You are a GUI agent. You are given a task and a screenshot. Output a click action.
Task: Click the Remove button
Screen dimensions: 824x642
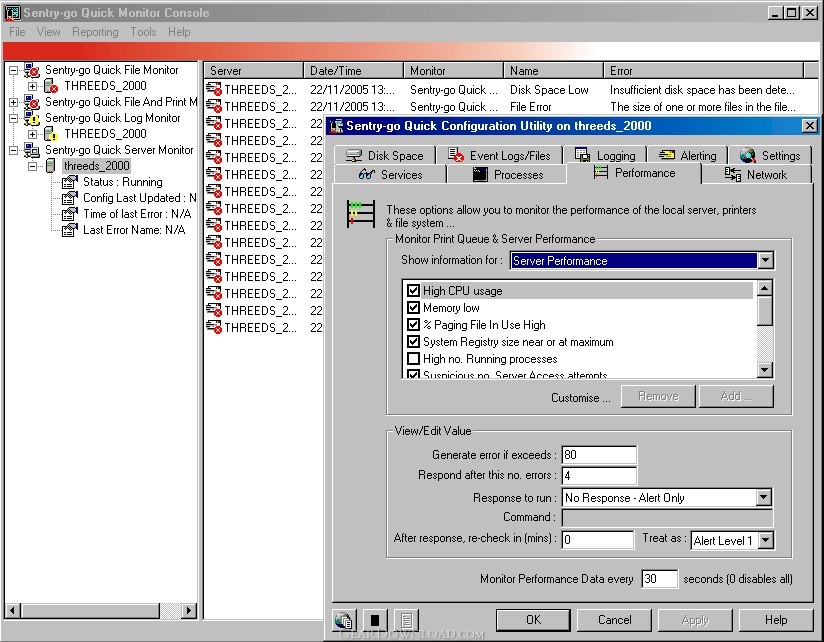pyautogui.click(x=658, y=396)
